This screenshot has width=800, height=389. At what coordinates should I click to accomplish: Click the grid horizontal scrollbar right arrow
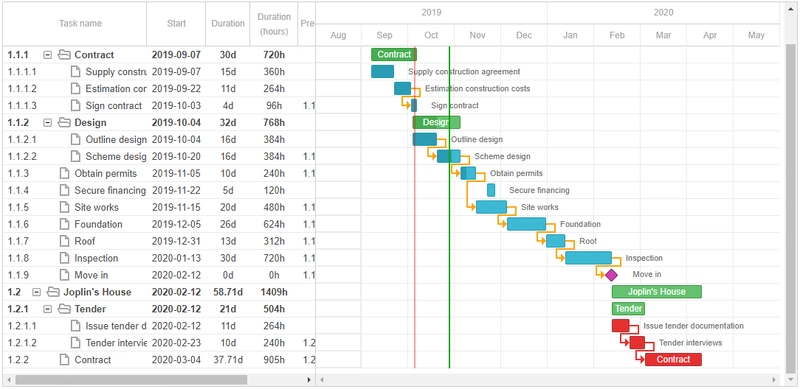[x=308, y=380]
